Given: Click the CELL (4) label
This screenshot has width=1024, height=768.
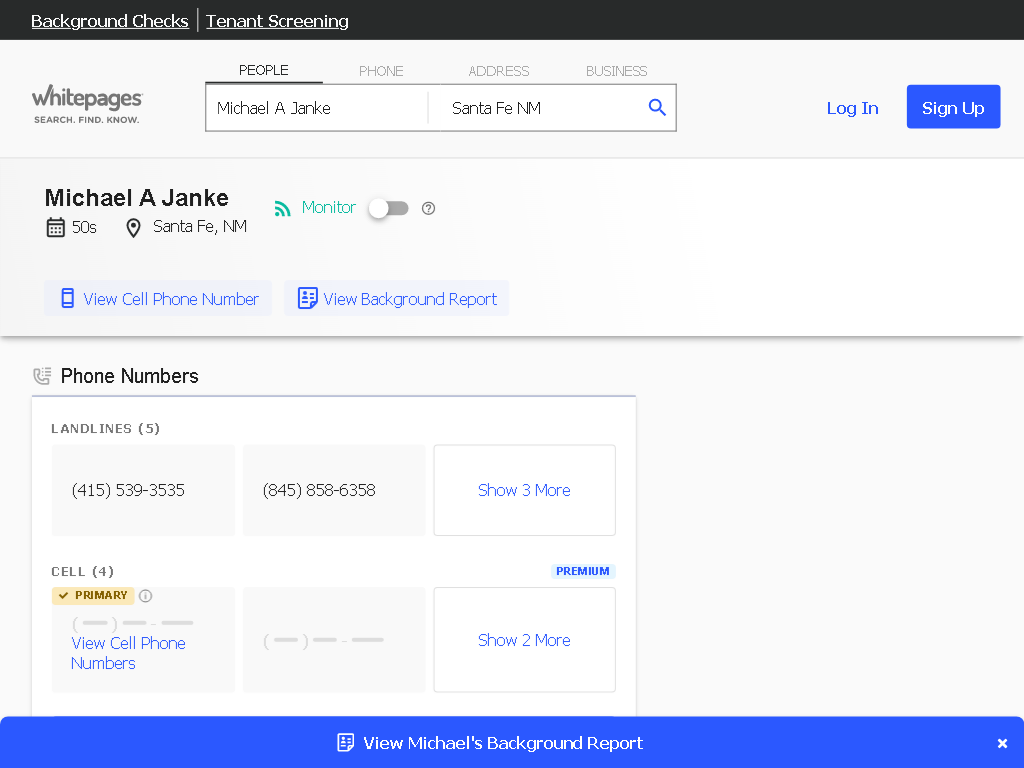Looking at the screenshot, I should click(82, 571).
